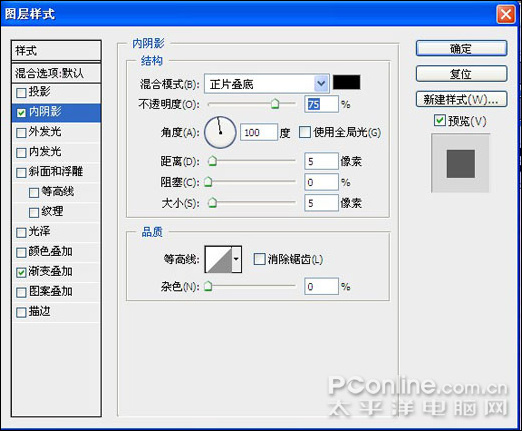Enable the 描边 stroke checkbox

coord(21,313)
